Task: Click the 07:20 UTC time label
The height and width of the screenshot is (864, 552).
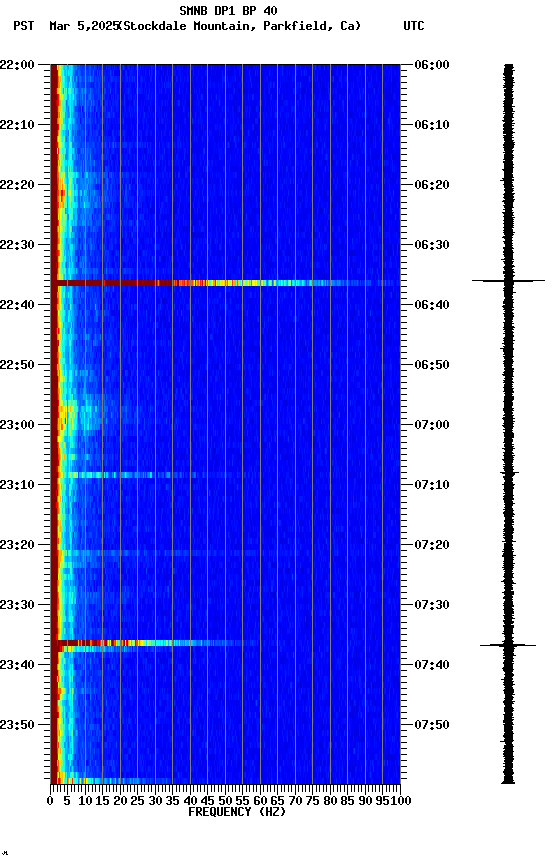Action: point(432,546)
